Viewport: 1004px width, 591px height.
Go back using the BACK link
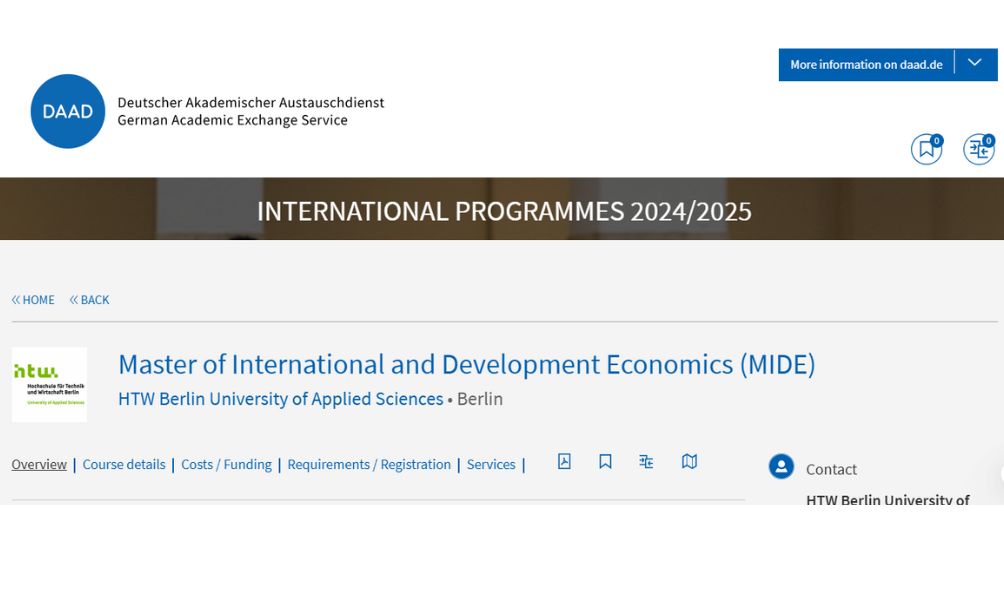[x=89, y=299]
